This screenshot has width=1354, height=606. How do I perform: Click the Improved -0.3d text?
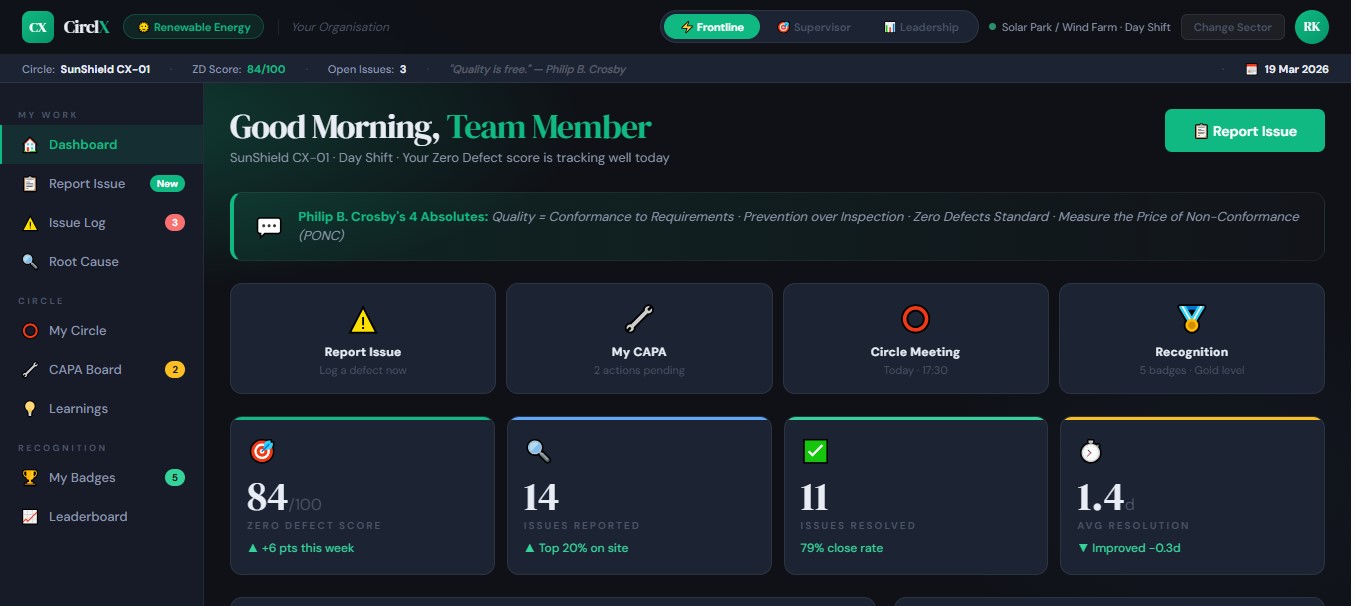[1128, 548]
